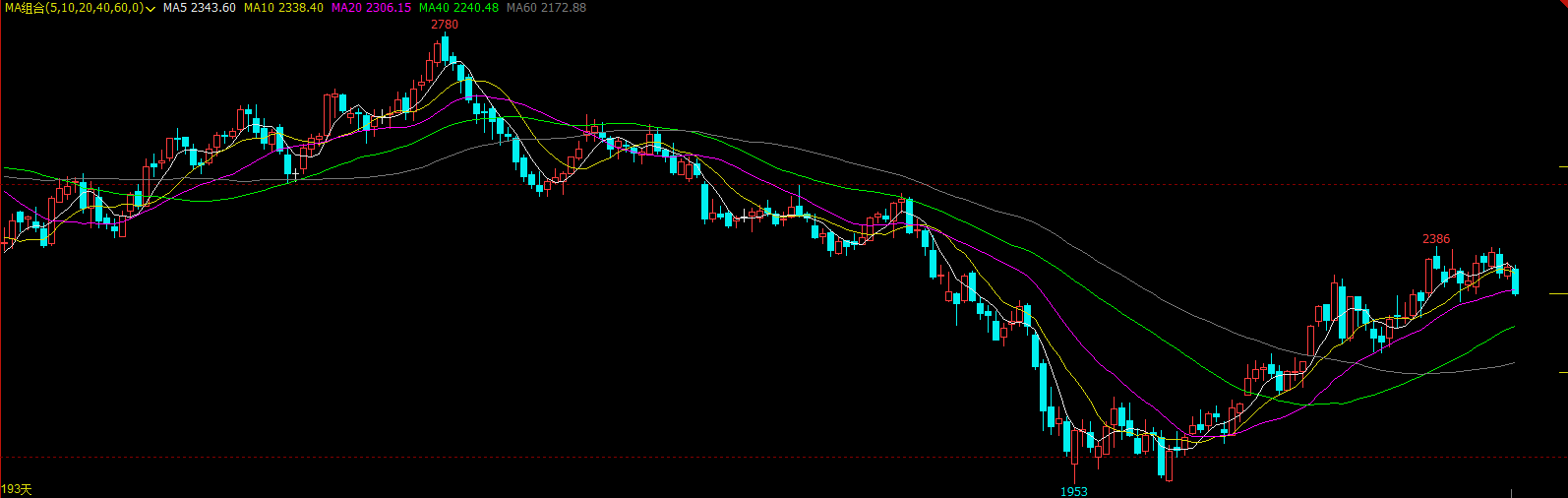The width and height of the screenshot is (1568, 498).
Task: Click the MA组合(5,10,20,40,60,0) indicator label
Action: tap(74, 8)
